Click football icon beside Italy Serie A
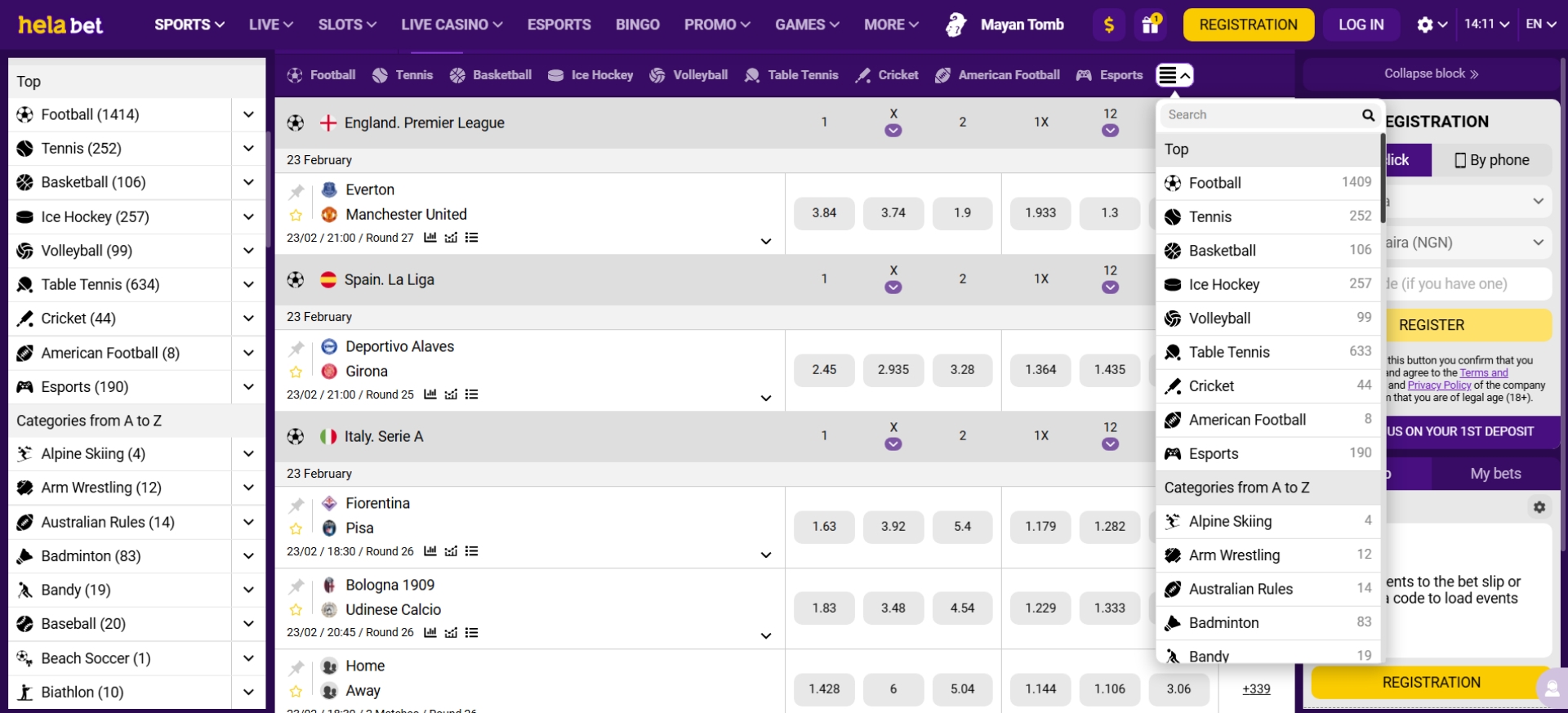This screenshot has height=713, width=1568. click(296, 436)
